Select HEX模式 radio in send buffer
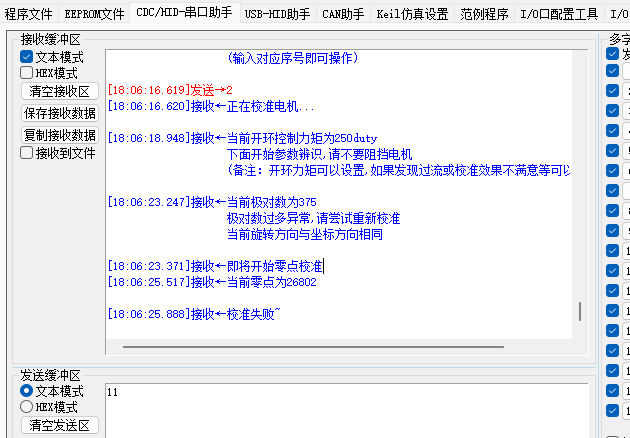Image resolution: width=630 pixels, height=438 pixels. [x=27, y=407]
